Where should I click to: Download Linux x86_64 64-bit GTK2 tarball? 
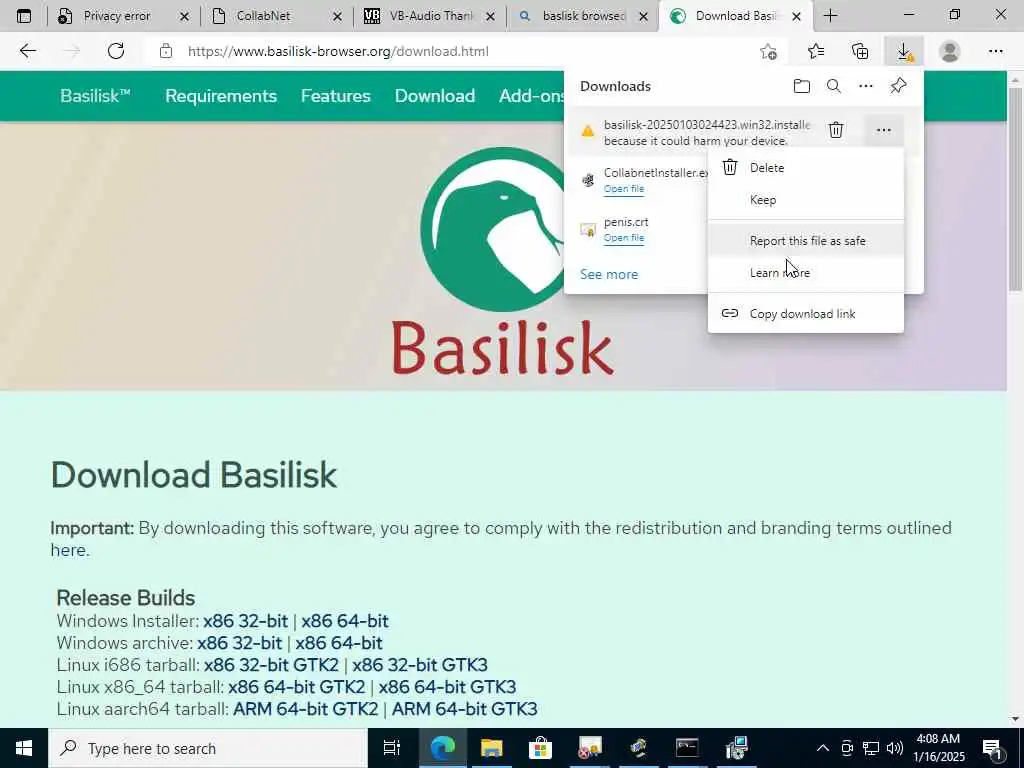296,687
